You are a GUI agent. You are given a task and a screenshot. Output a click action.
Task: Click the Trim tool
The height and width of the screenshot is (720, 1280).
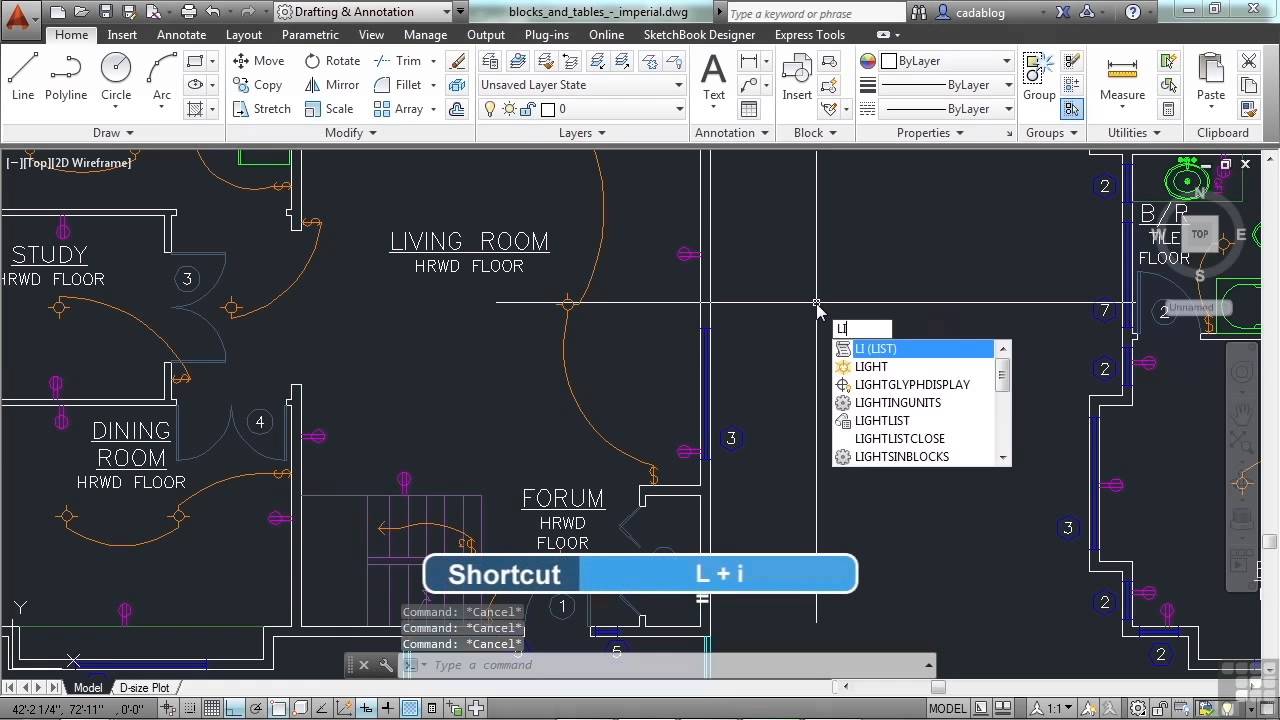(398, 61)
